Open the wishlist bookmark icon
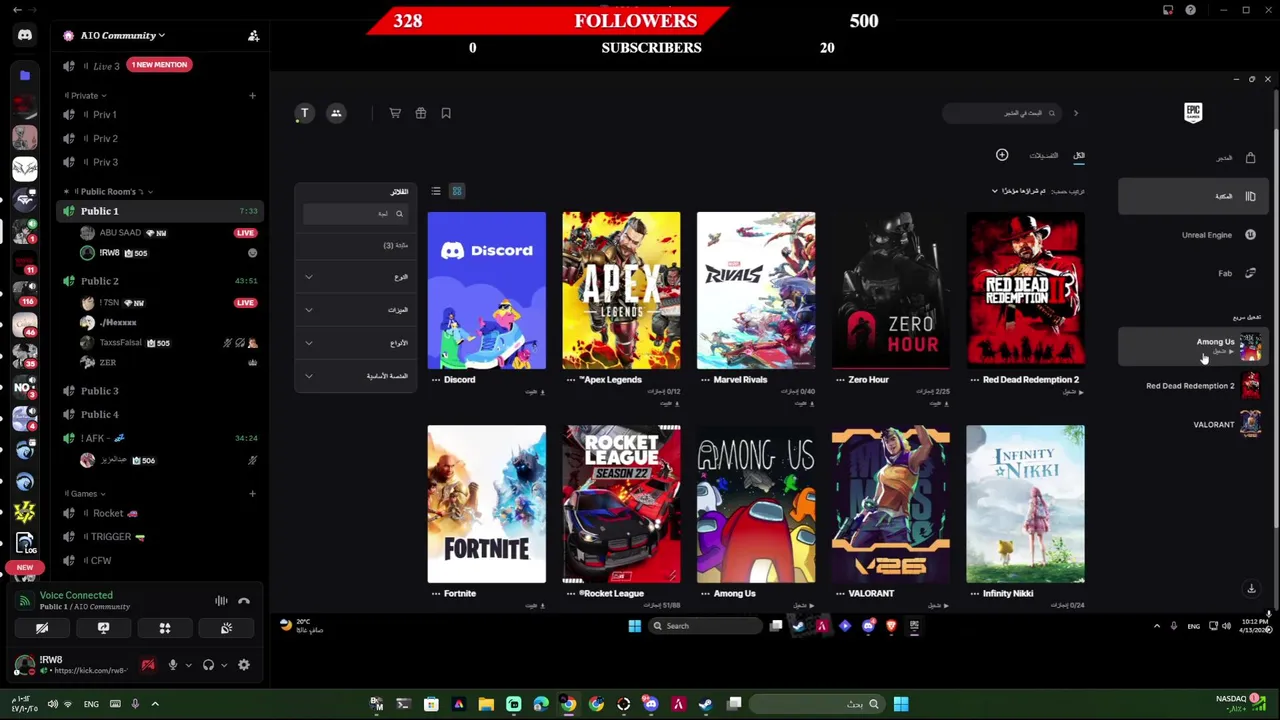 point(446,113)
